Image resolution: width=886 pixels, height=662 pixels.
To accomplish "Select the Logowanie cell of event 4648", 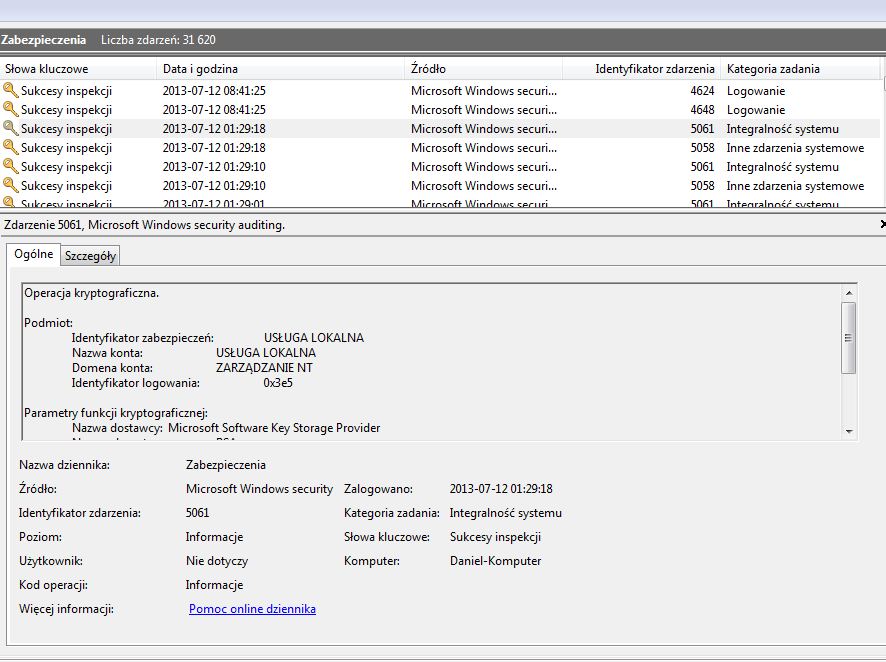I will [x=755, y=110].
